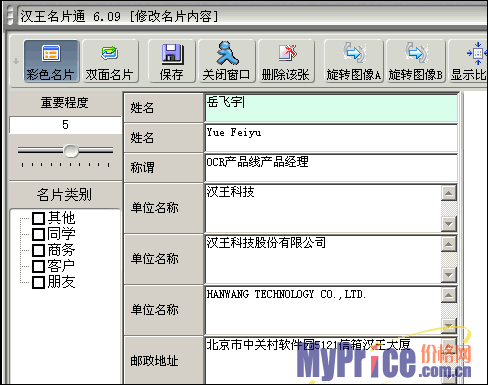Click up arrow in 汉王科技股份有限公司 field scrollbar
Viewport: 488px width, 385px height.
pyautogui.click(x=449, y=244)
